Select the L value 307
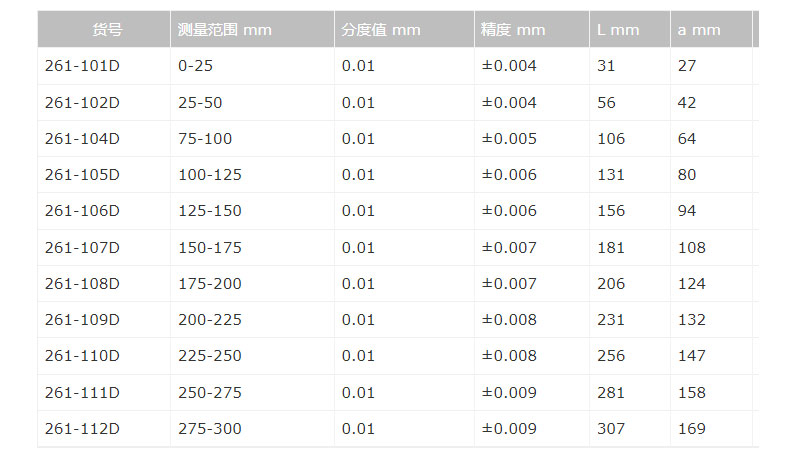The width and height of the screenshot is (790, 452). [x=611, y=429]
